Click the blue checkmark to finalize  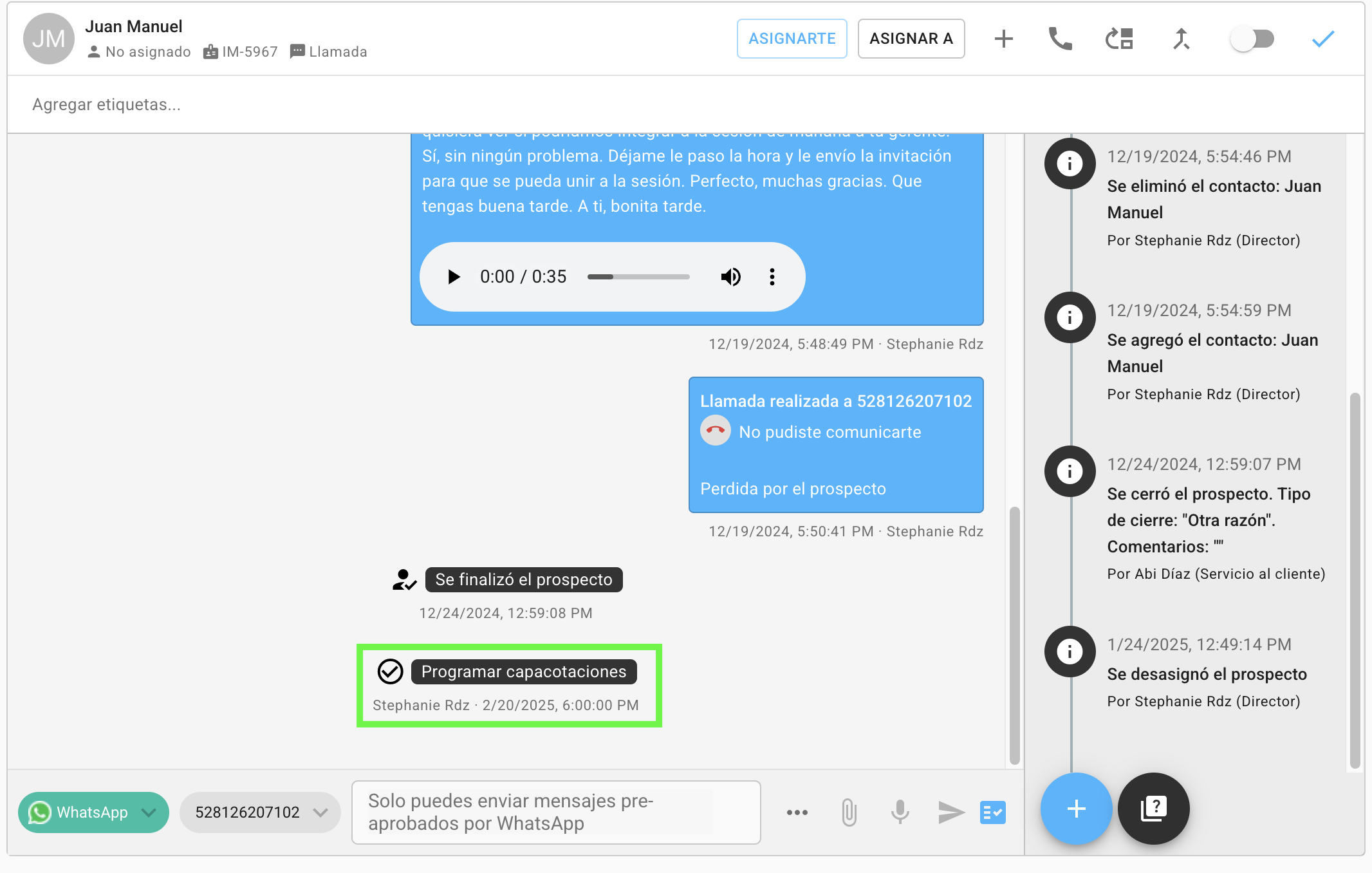(x=1322, y=39)
